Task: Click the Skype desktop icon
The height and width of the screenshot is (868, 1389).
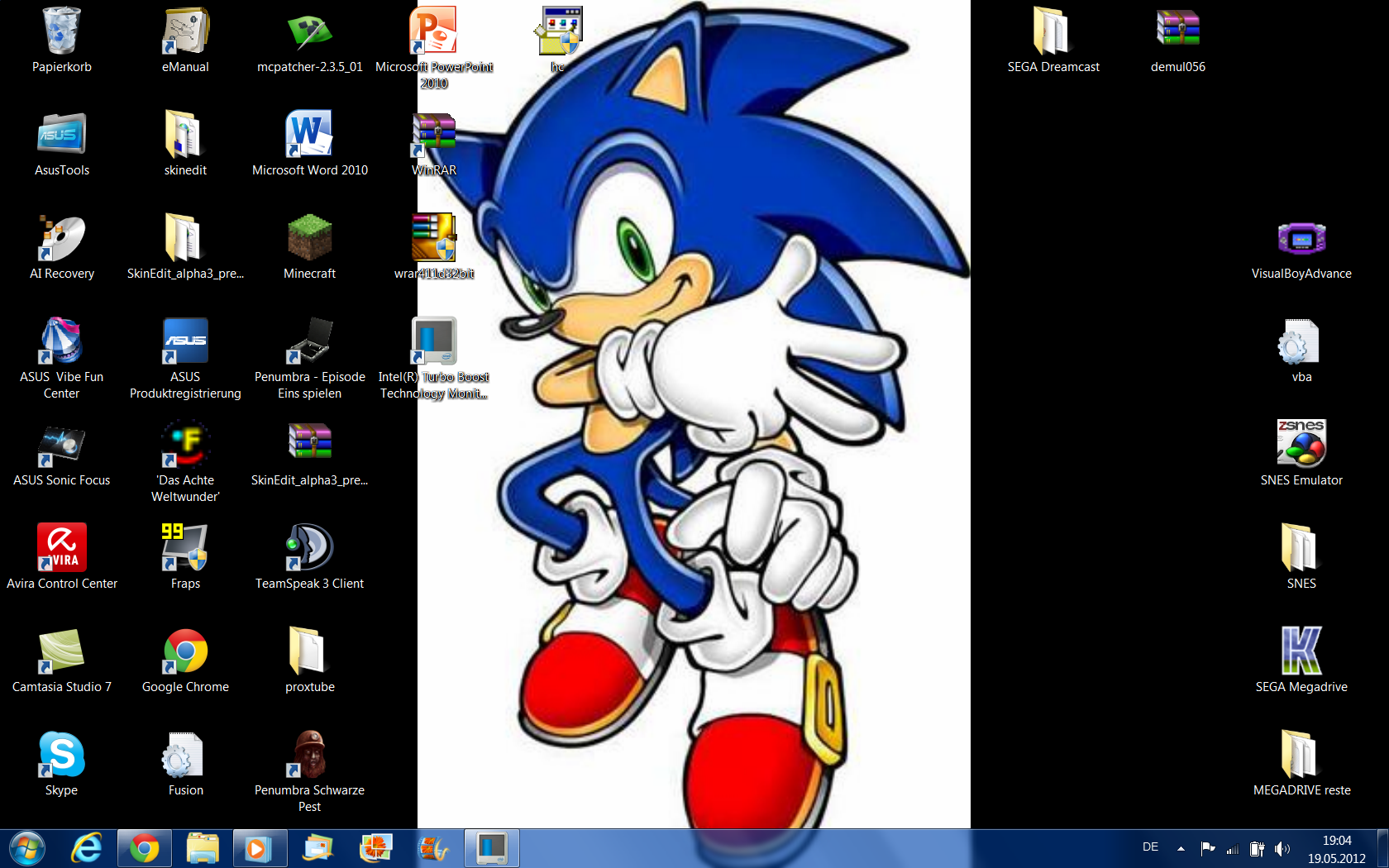Action: tap(61, 755)
